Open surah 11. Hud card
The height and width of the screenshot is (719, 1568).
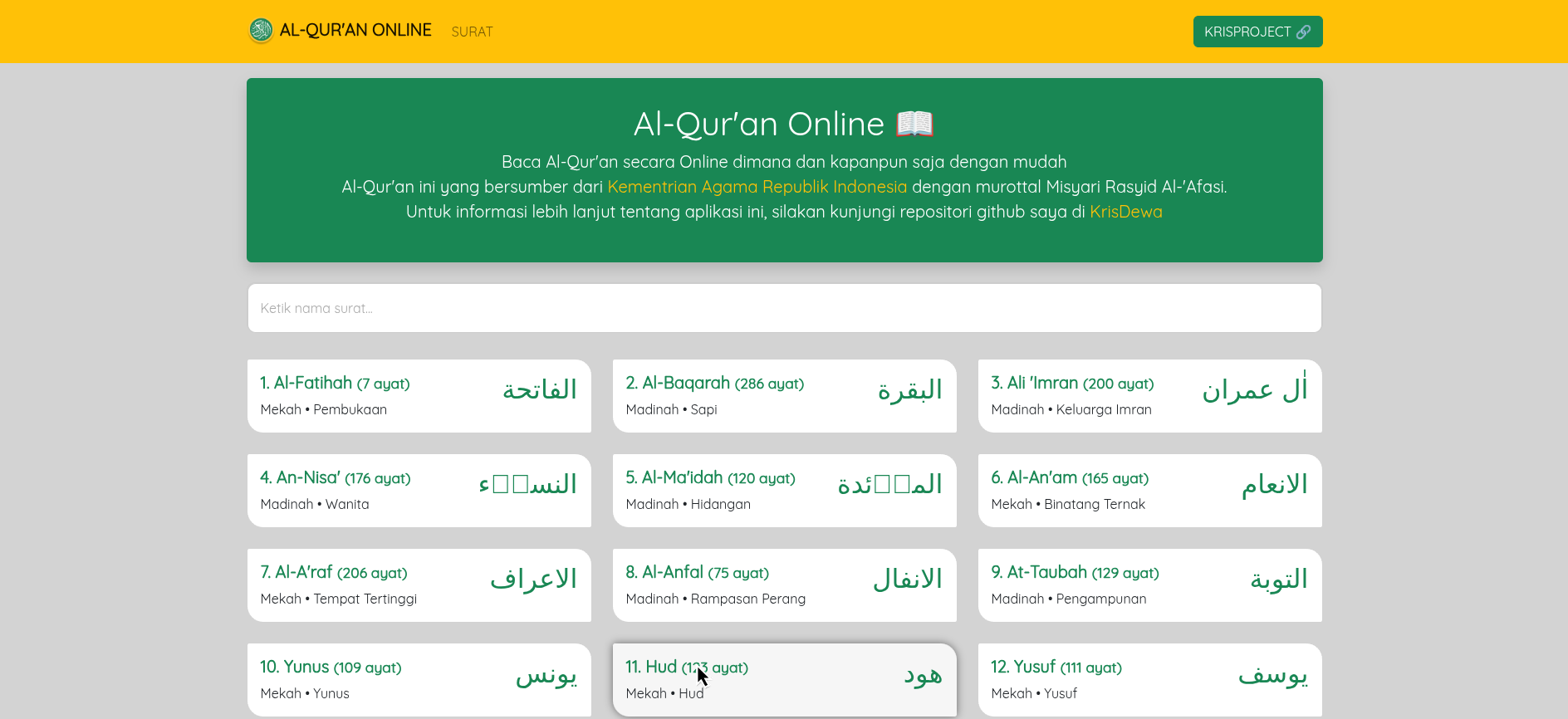click(x=785, y=680)
